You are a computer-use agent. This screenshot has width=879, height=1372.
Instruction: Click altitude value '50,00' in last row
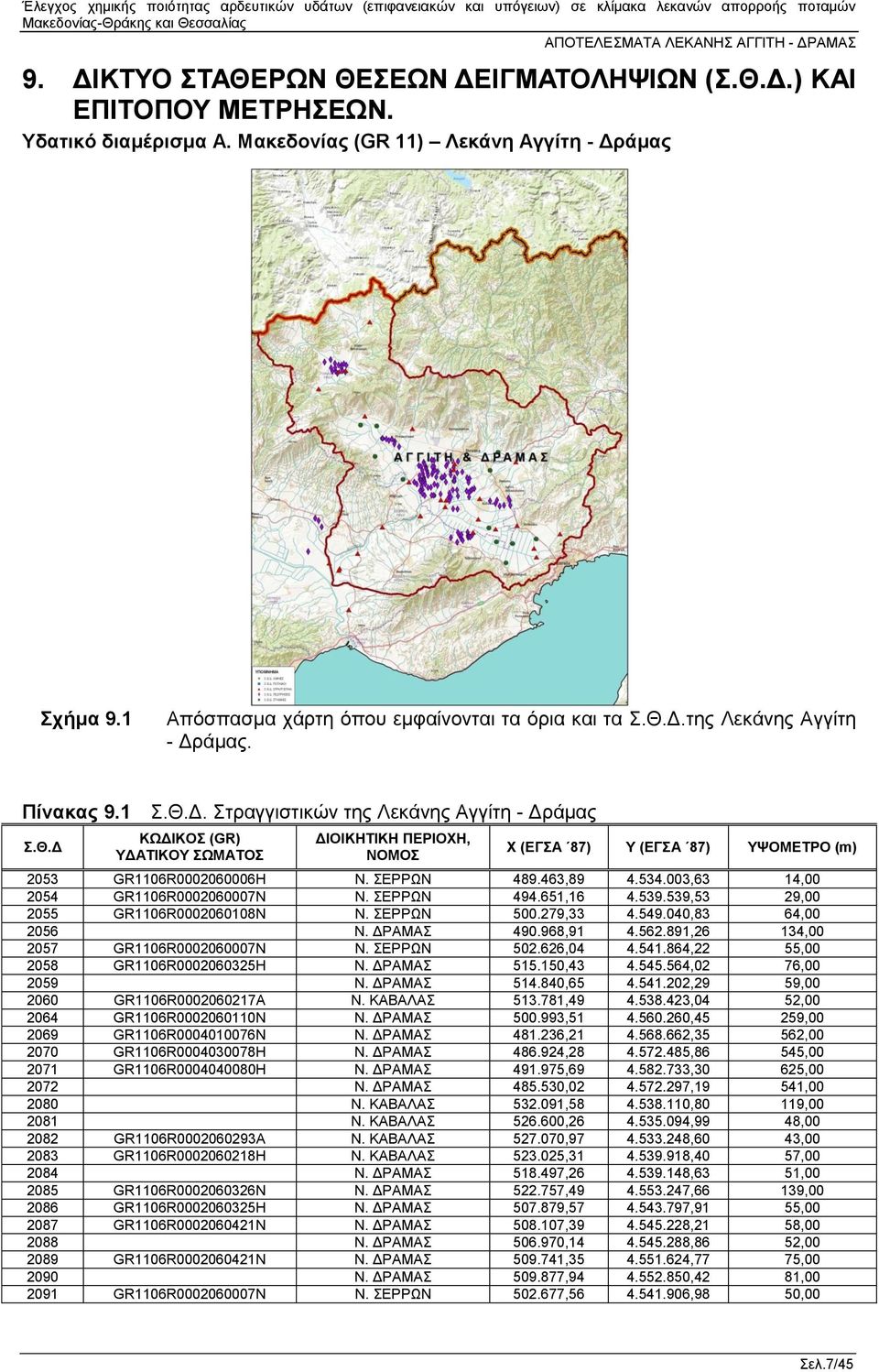(x=802, y=1294)
